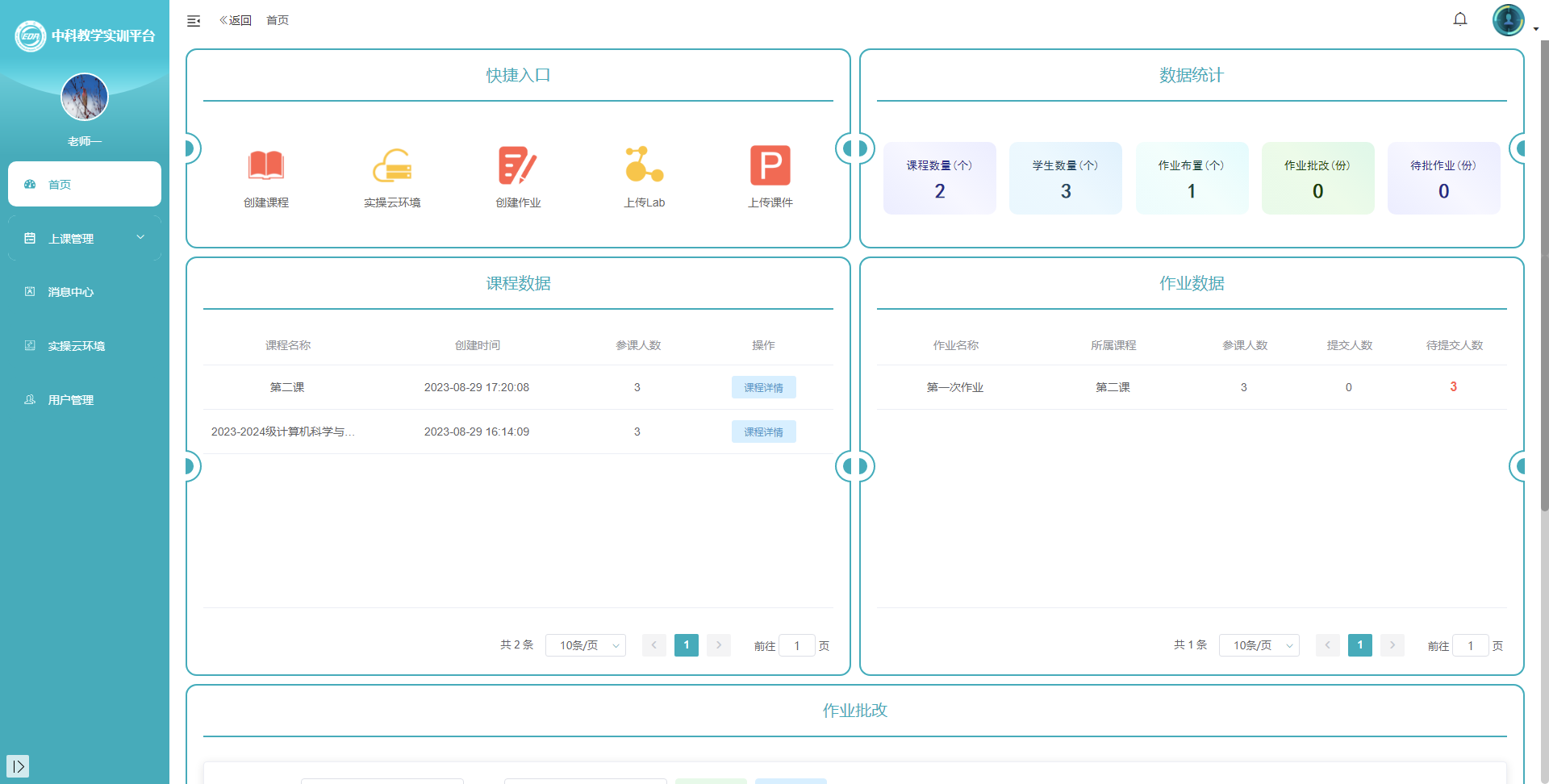Click the 作业批改 statistics card
Screen dimensions: 1549x784
tap(1317, 178)
